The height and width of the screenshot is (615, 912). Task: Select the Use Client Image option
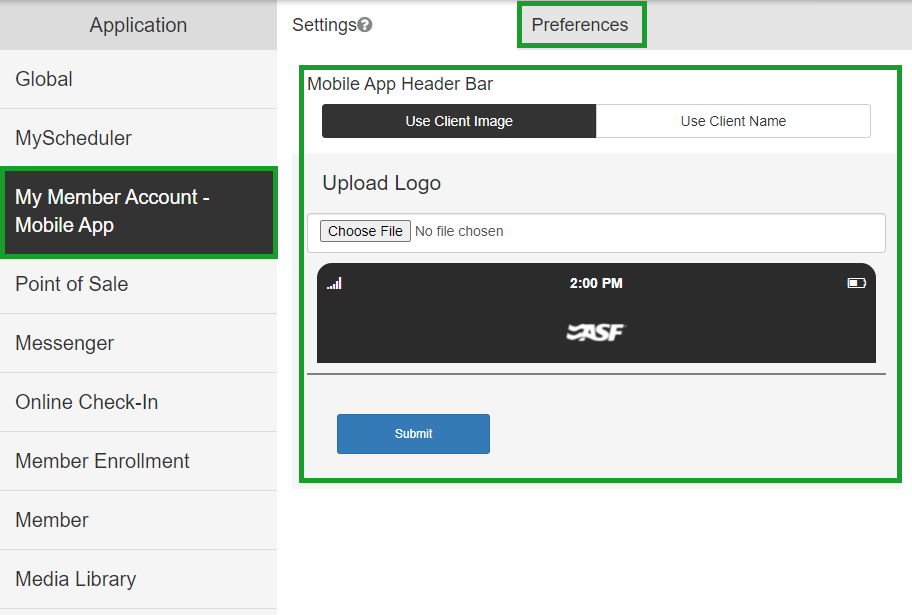coord(459,121)
